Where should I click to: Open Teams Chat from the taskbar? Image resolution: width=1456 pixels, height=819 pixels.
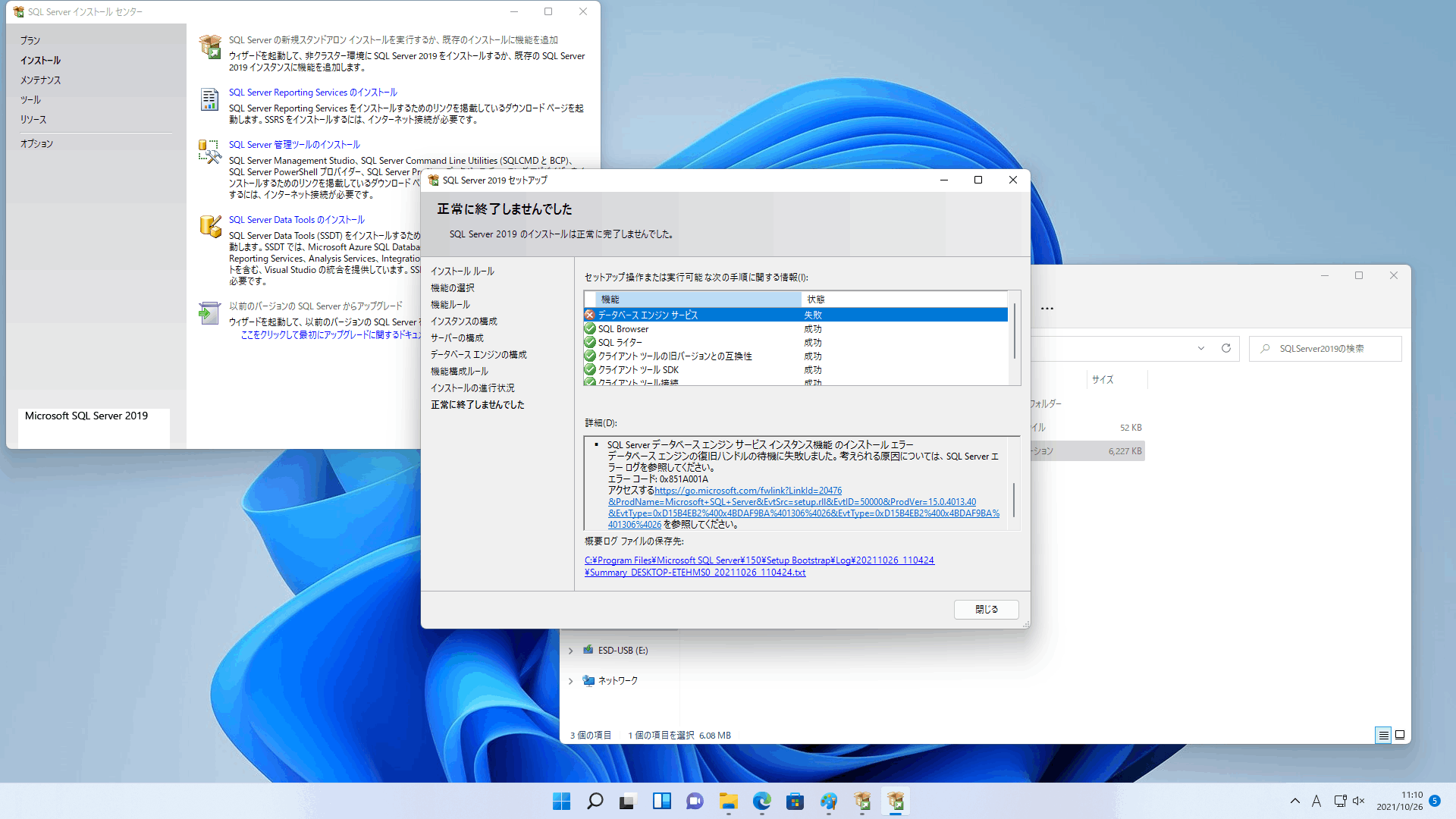pyautogui.click(x=695, y=801)
